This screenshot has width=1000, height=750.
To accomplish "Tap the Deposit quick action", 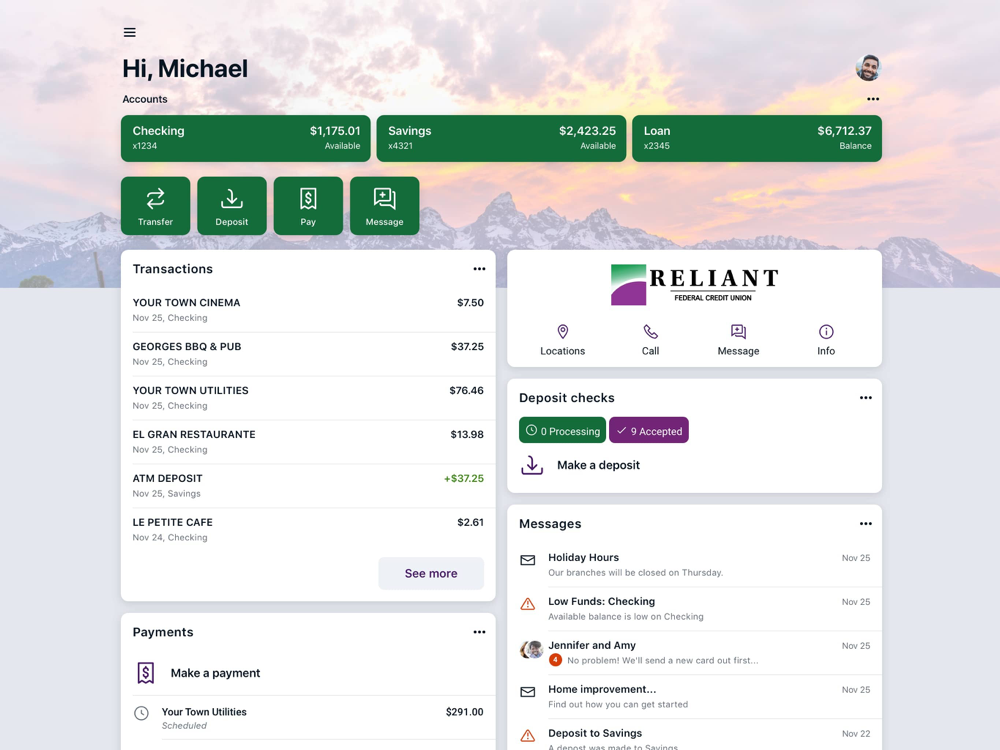I will click(x=232, y=206).
